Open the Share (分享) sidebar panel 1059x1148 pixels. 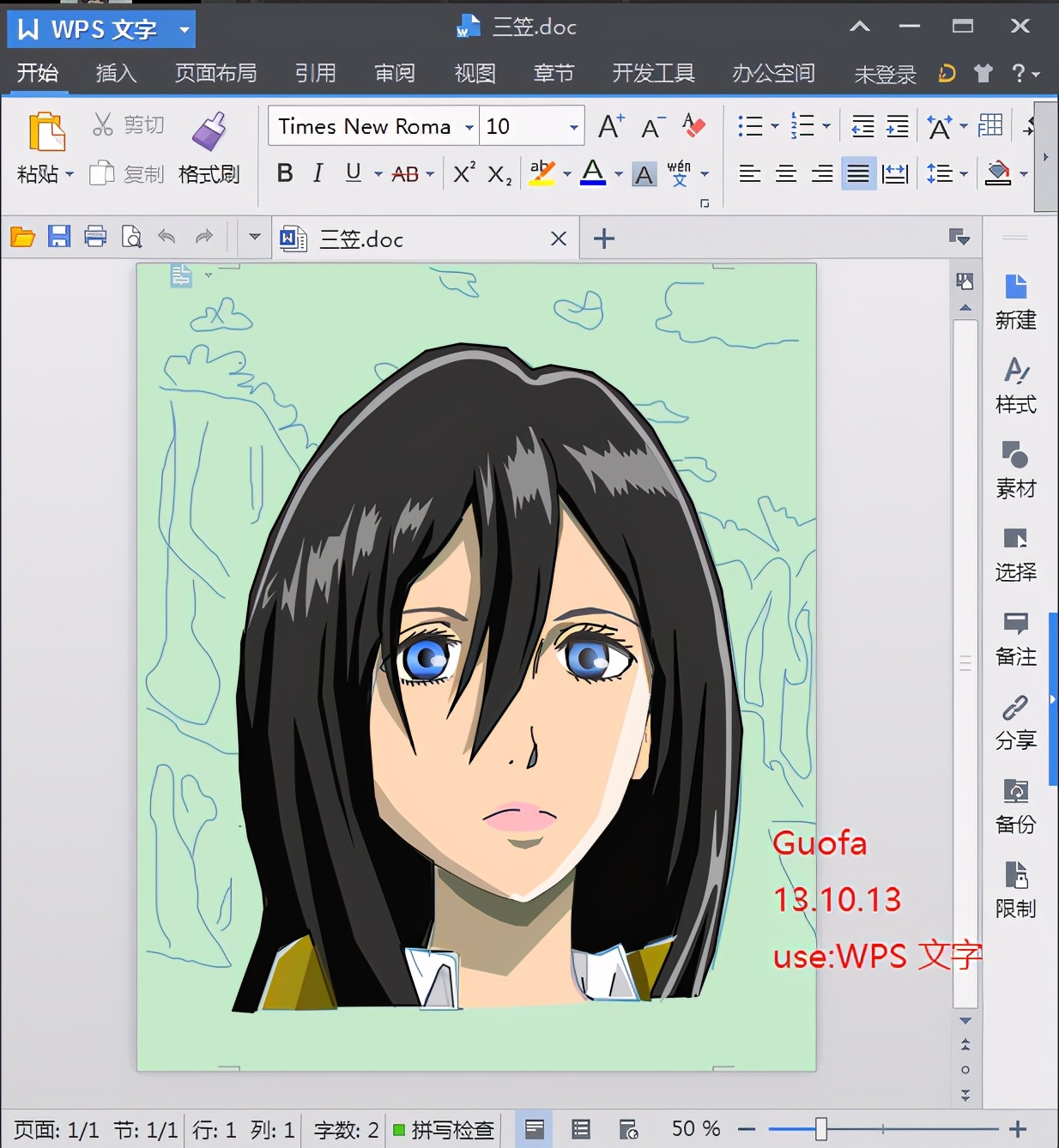coord(1016,722)
